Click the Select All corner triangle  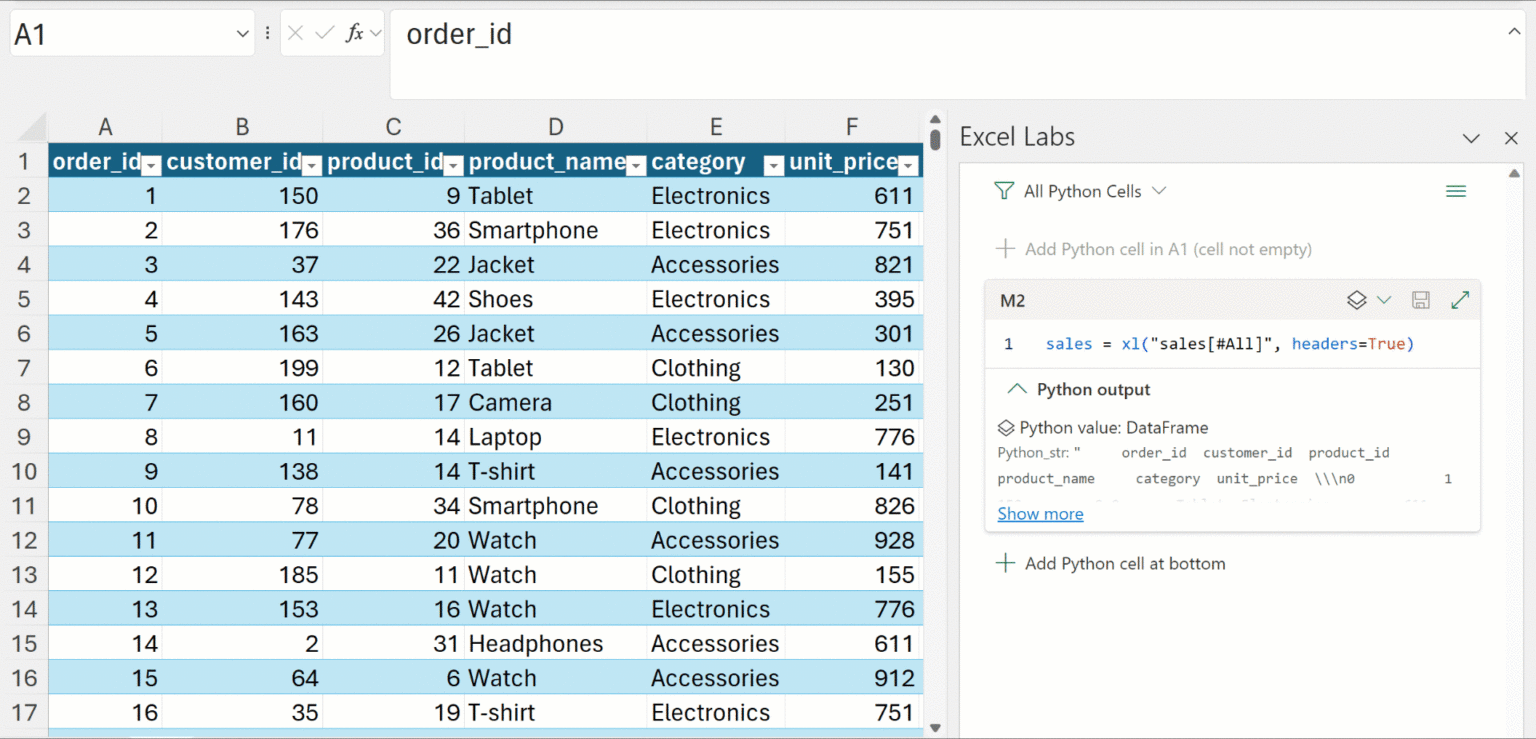pyautogui.click(x=33, y=128)
